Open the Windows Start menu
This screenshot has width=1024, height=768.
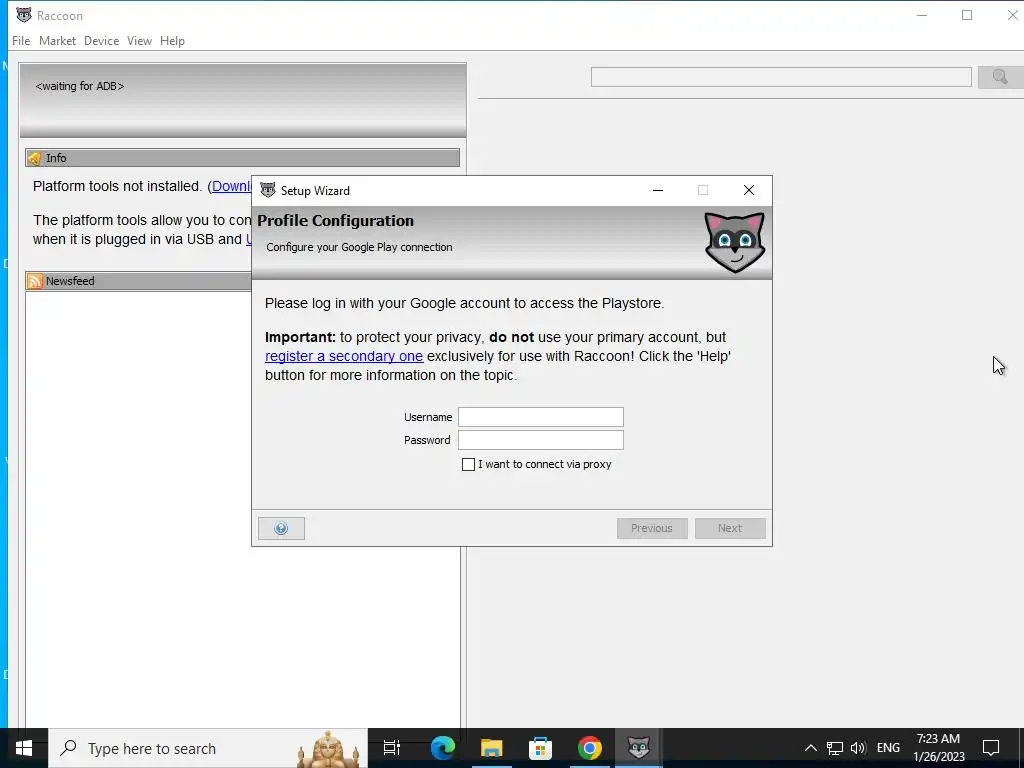(x=24, y=748)
